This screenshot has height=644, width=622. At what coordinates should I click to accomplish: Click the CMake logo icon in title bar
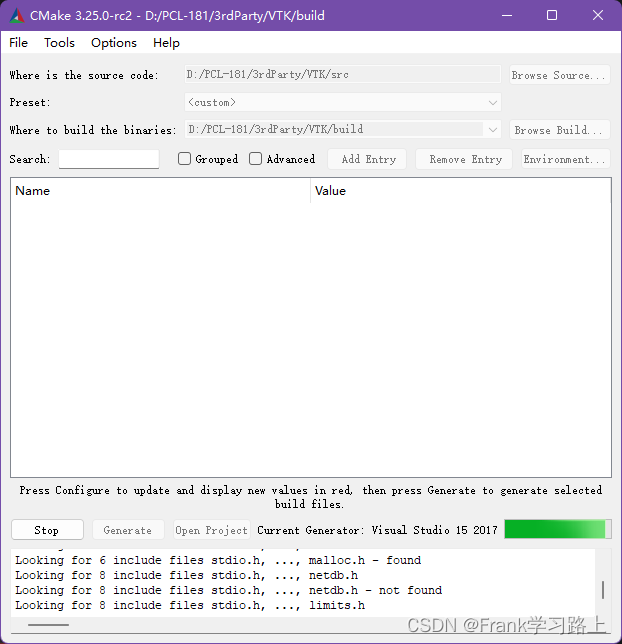click(16, 16)
